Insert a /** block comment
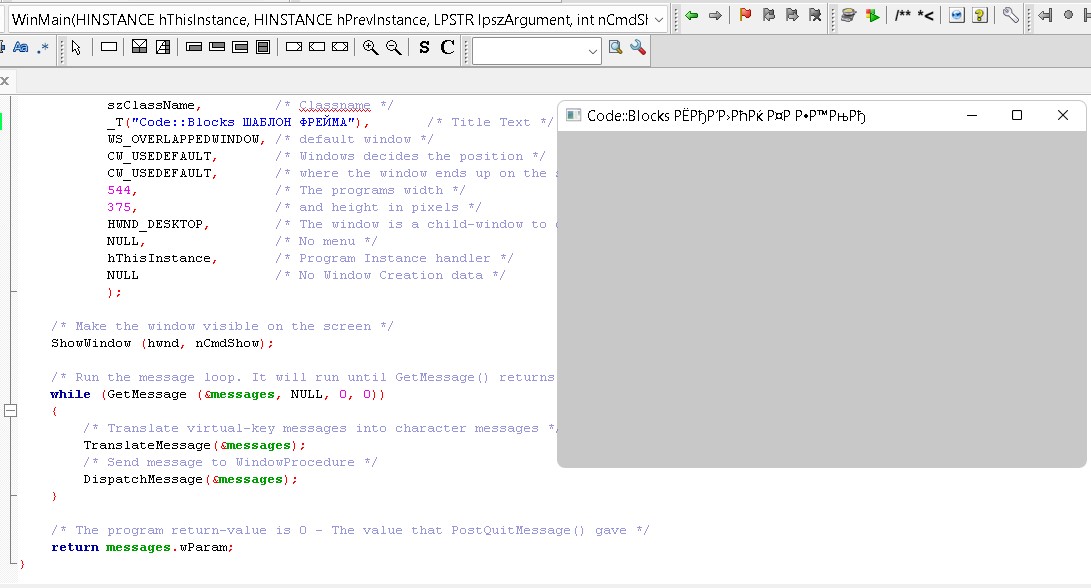 coord(902,15)
